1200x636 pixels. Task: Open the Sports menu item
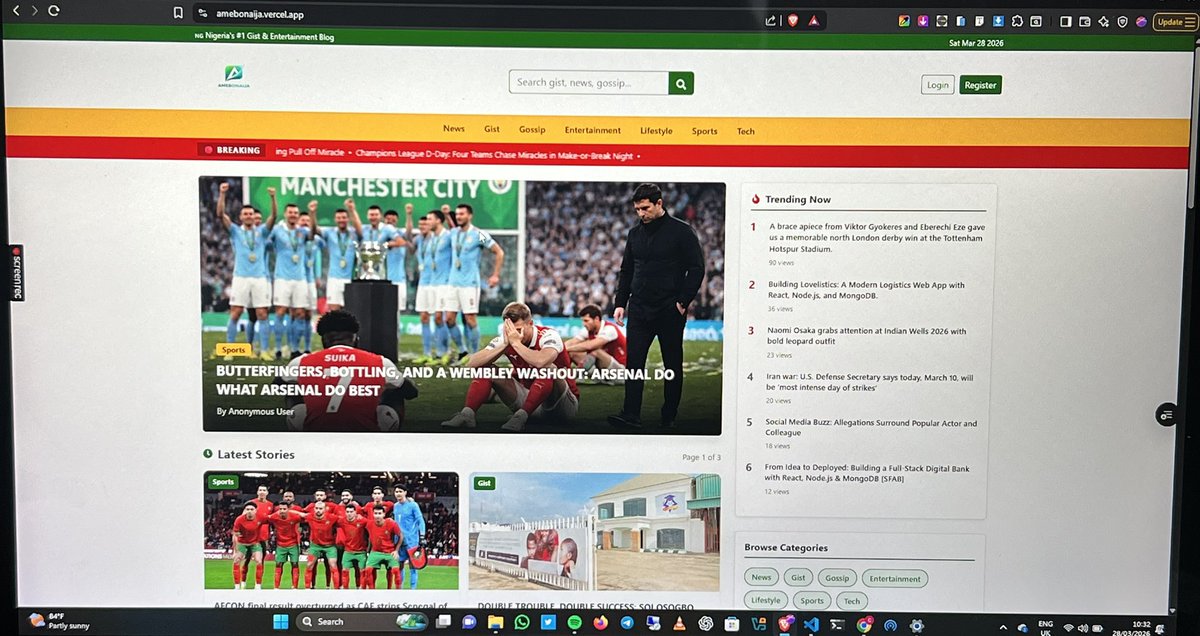705,131
